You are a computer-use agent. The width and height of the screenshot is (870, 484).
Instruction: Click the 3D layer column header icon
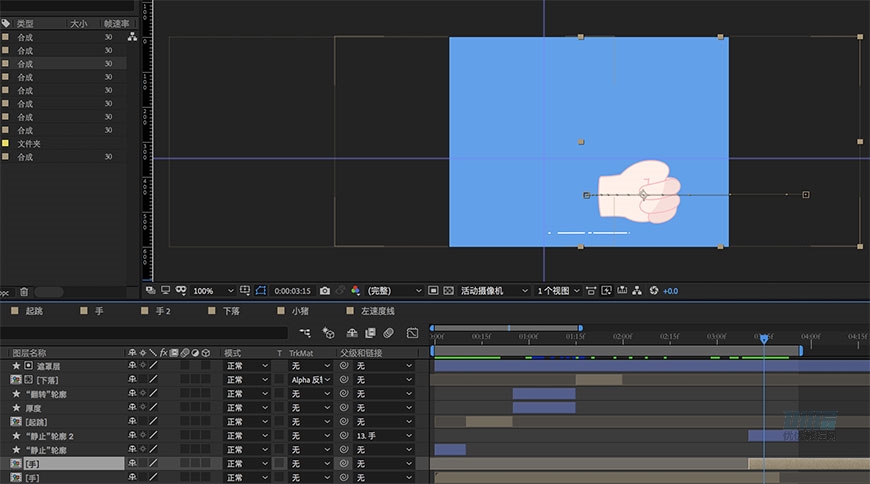206,352
